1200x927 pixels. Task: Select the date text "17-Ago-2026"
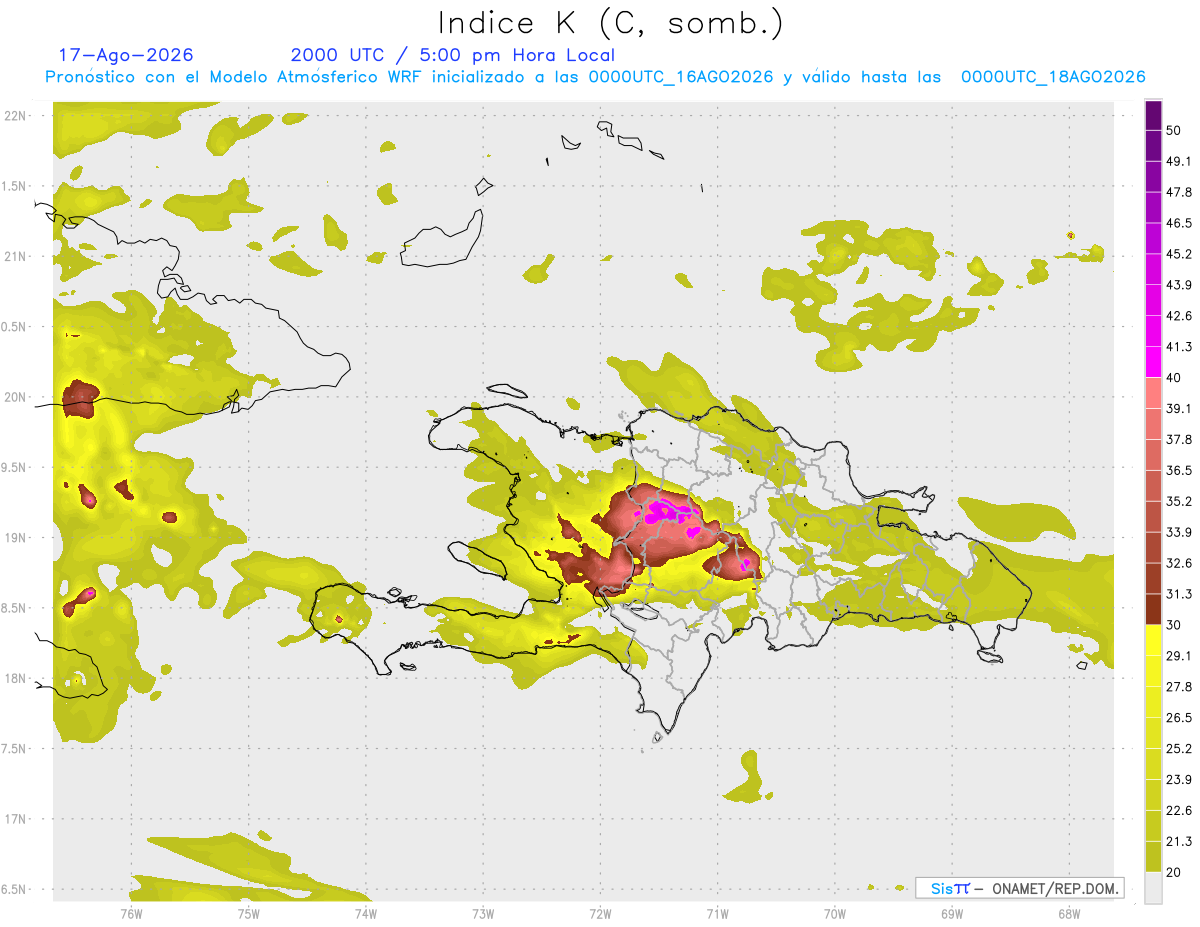[126, 55]
